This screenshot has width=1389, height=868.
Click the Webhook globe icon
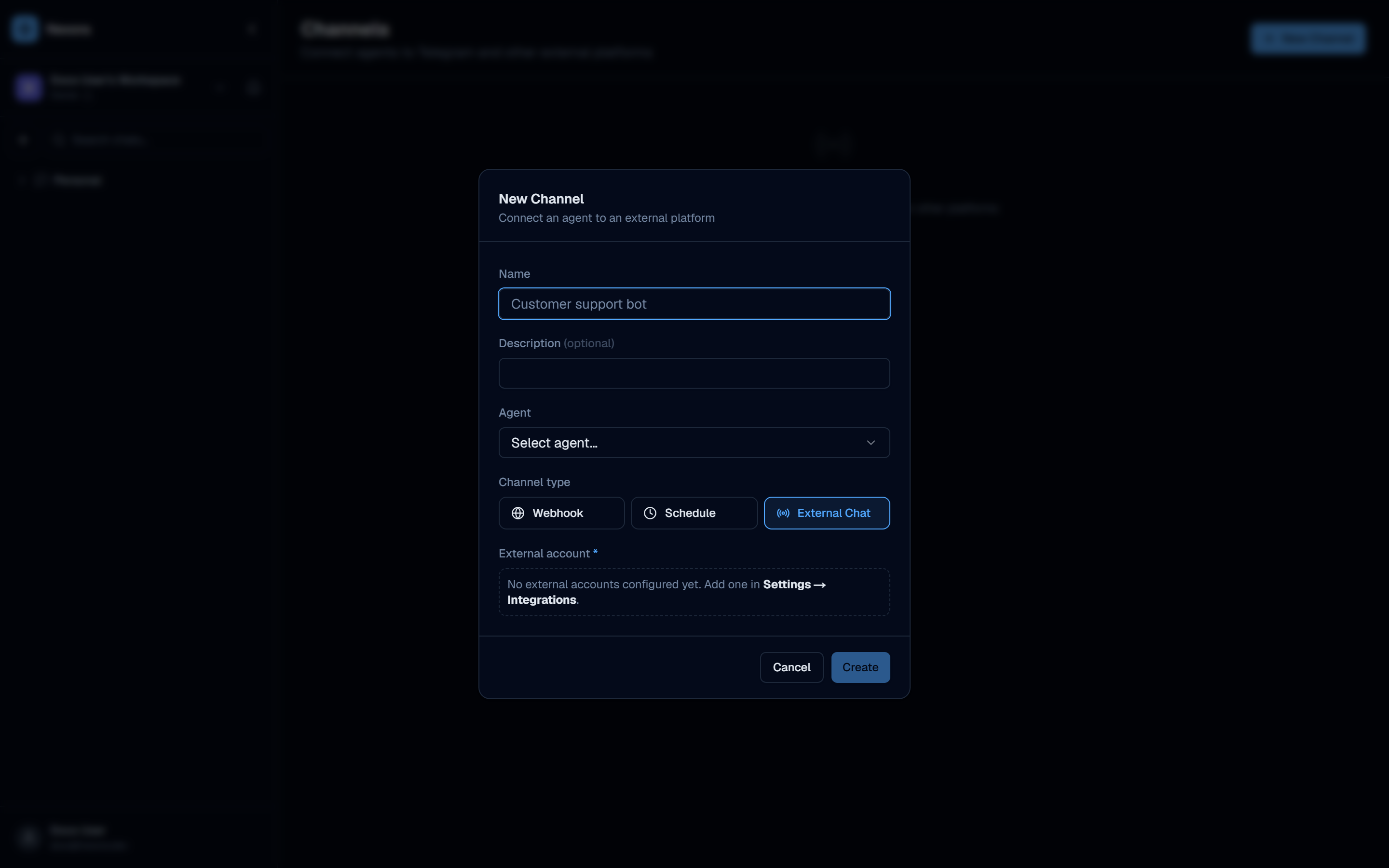coord(517,513)
